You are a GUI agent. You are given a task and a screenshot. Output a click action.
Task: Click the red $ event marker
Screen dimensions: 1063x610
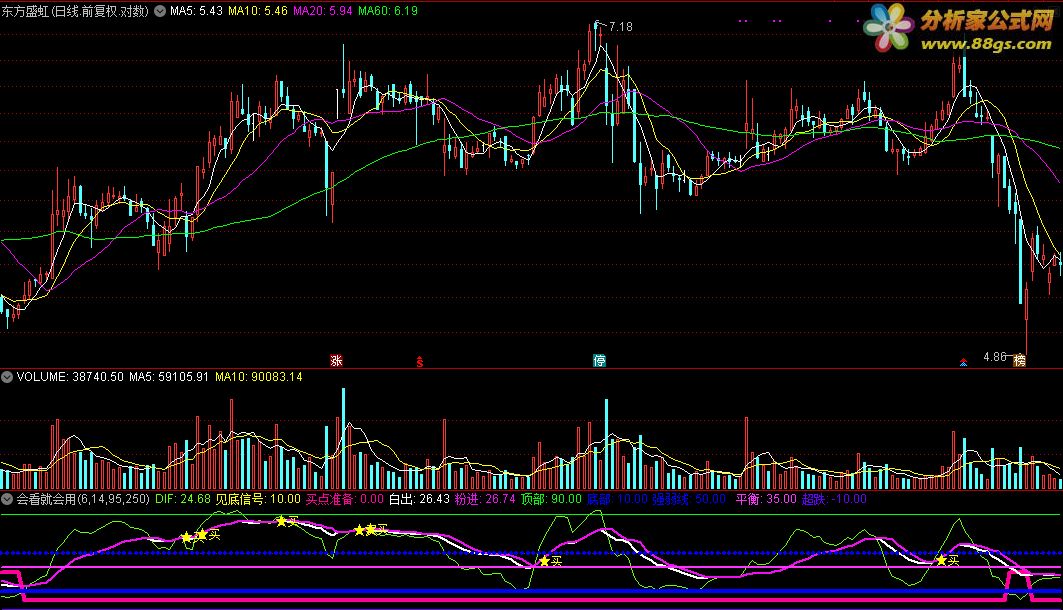point(420,362)
